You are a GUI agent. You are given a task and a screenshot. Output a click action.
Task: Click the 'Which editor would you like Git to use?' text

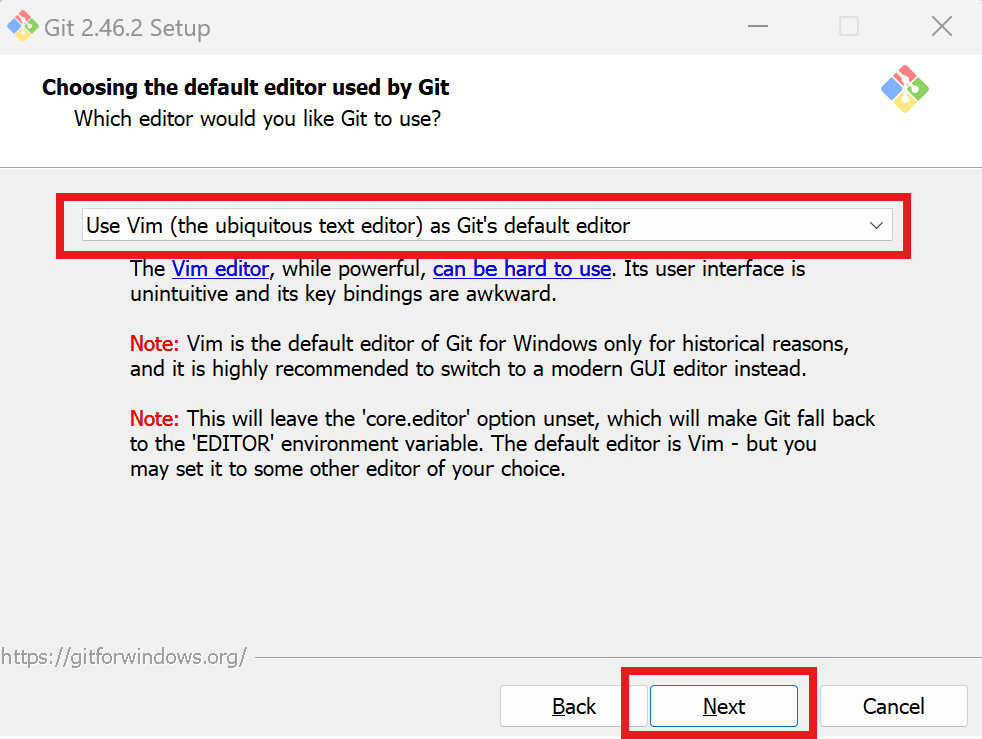(x=257, y=118)
